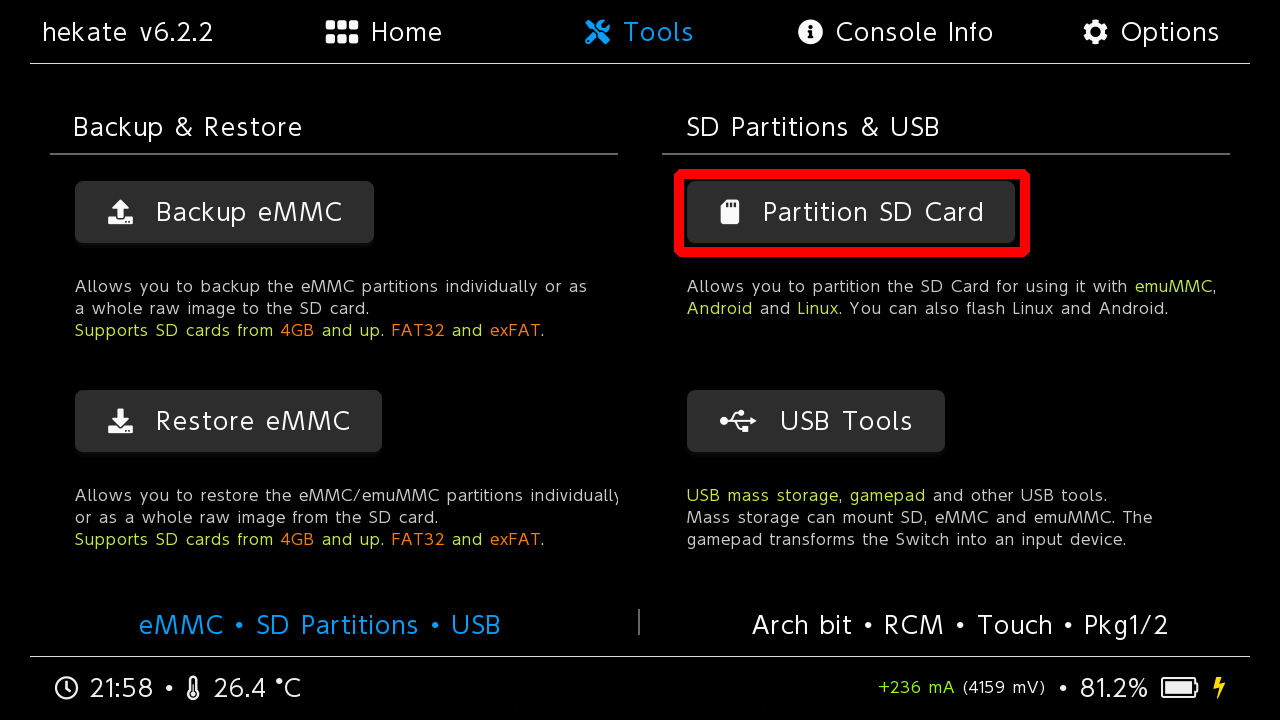Click the upload icon on Backup eMMC
This screenshot has height=720, width=1280.
pos(120,212)
